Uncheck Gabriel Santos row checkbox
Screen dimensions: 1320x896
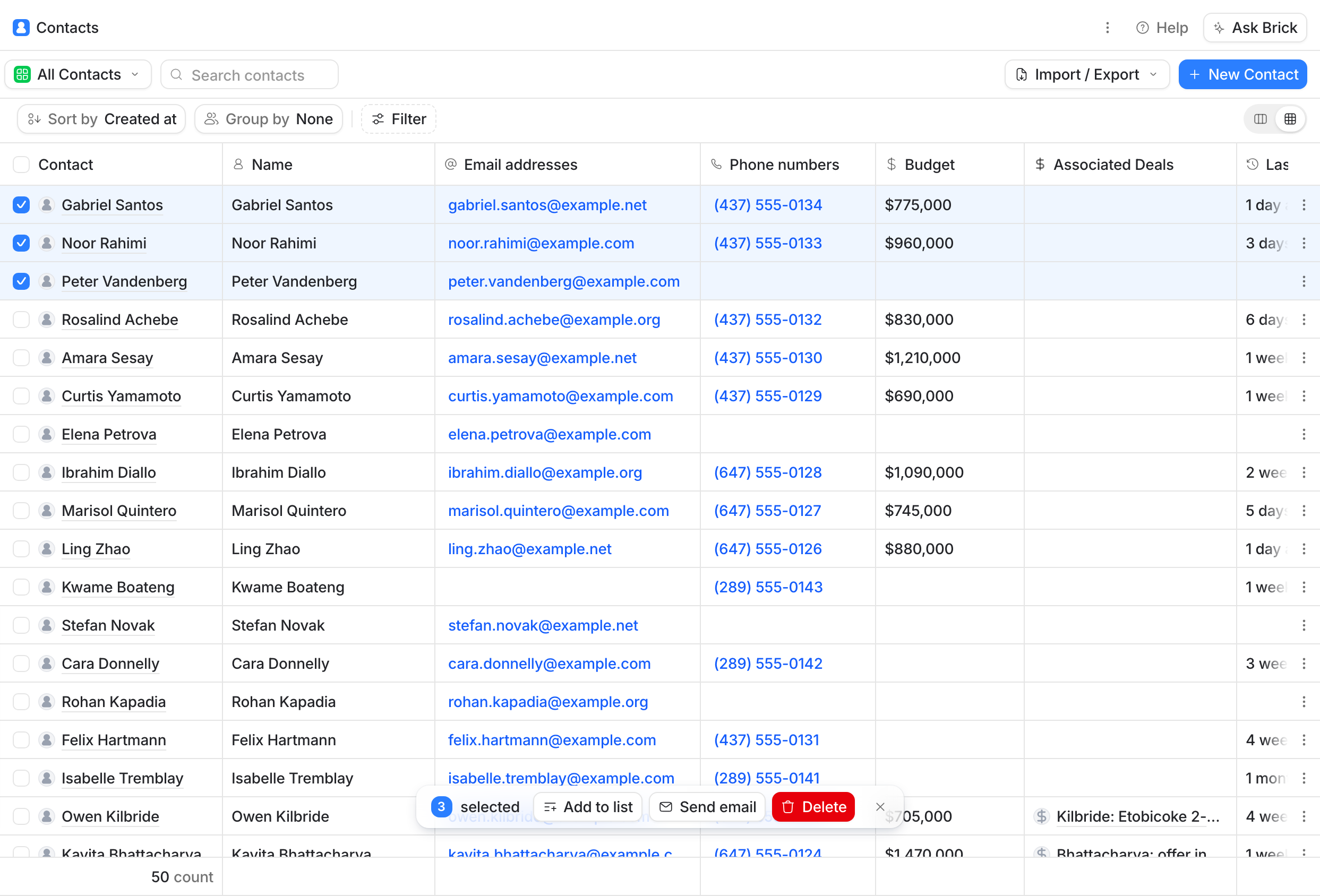[x=21, y=205]
